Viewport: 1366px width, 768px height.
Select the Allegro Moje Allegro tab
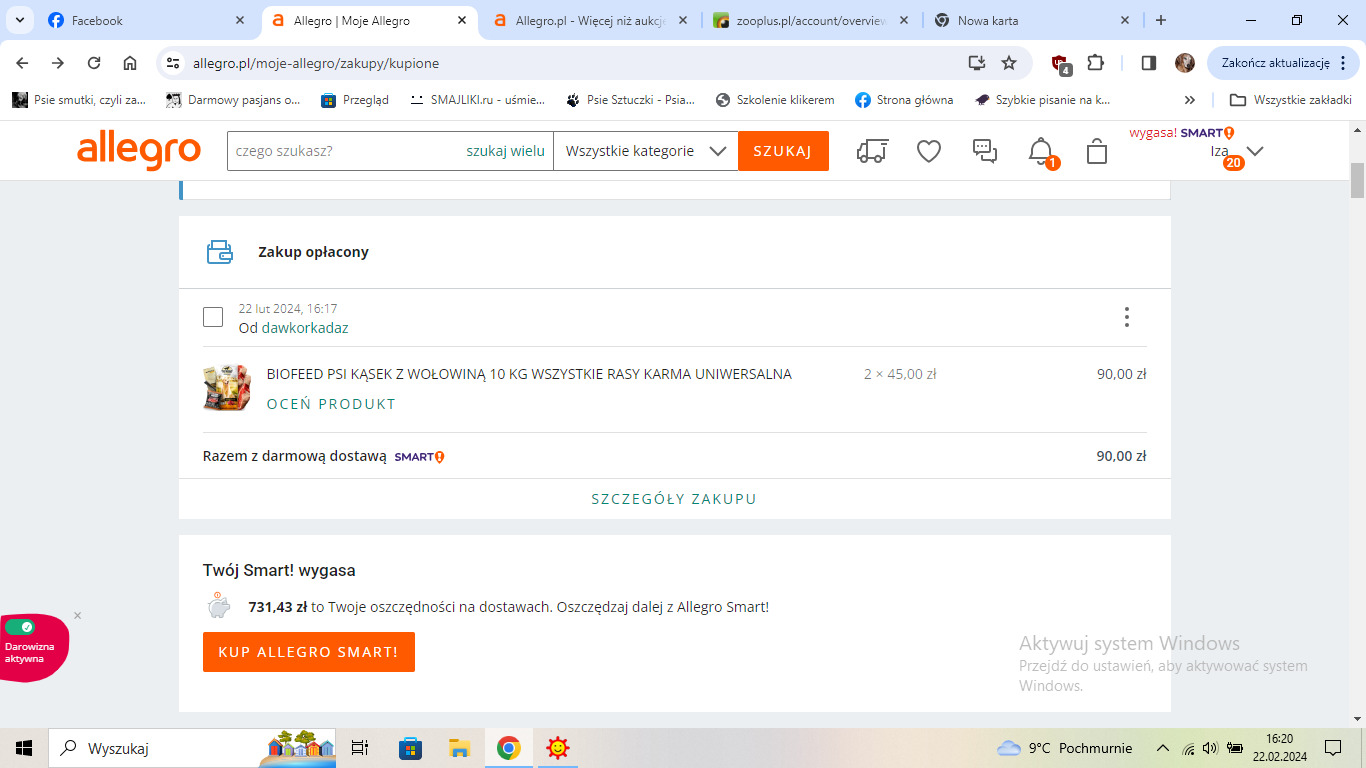[x=369, y=20]
